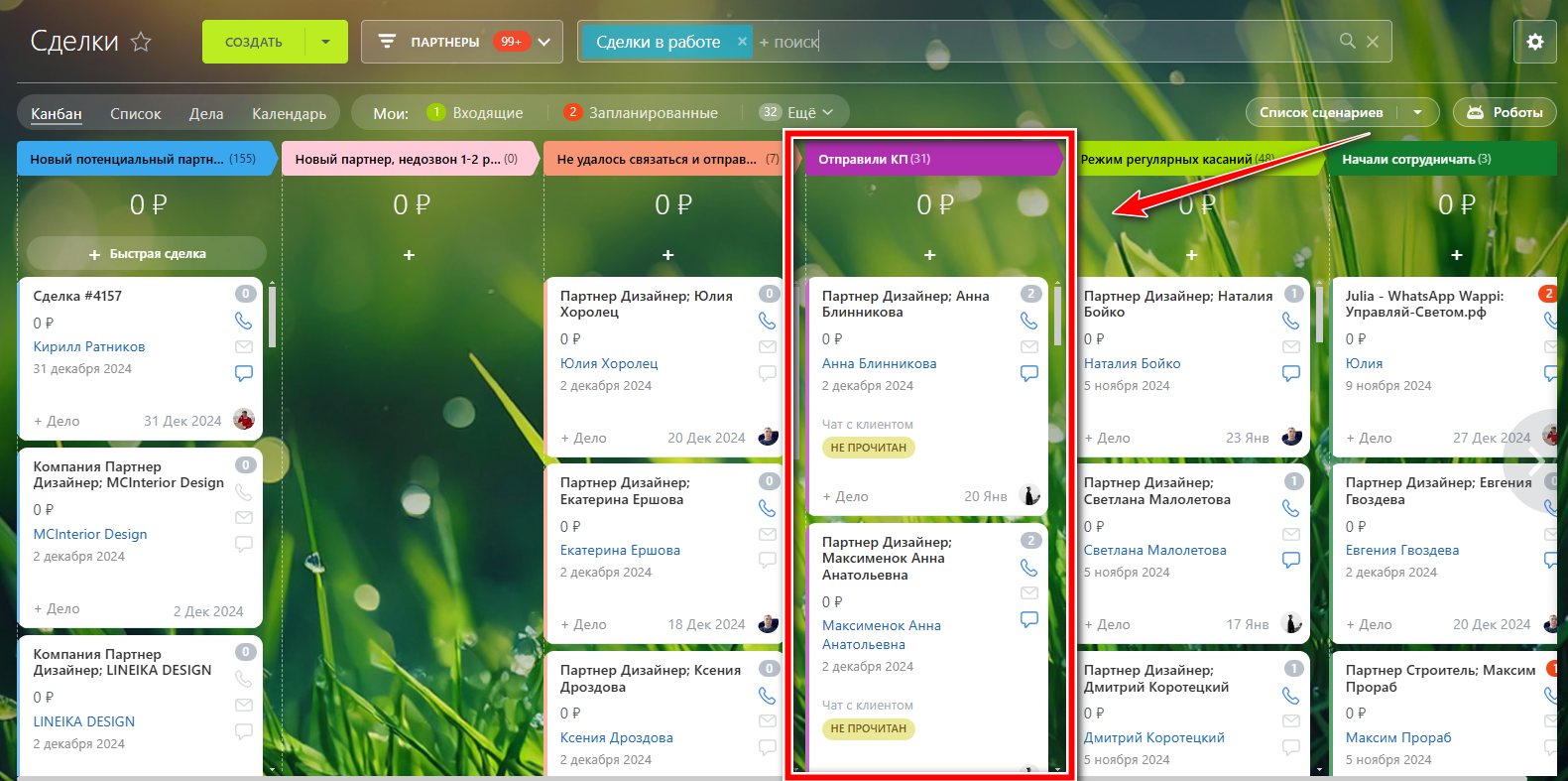Open chat icon on Наталия Бойко card
This screenshot has width=1568, height=781.
pos(1290,373)
